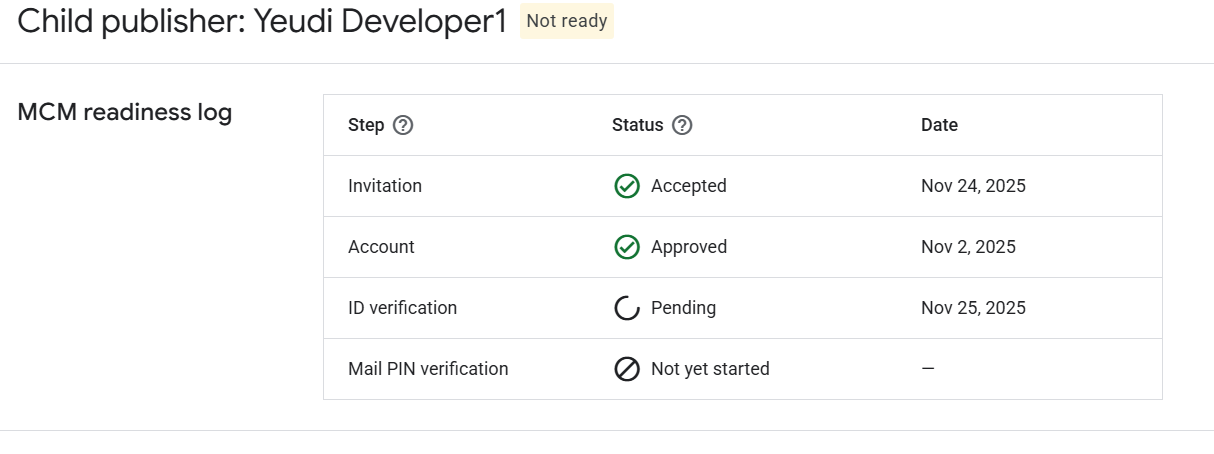Click the Status column header
The height and width of the screenshot is (454, 1214).
click(x=637, y=125)
